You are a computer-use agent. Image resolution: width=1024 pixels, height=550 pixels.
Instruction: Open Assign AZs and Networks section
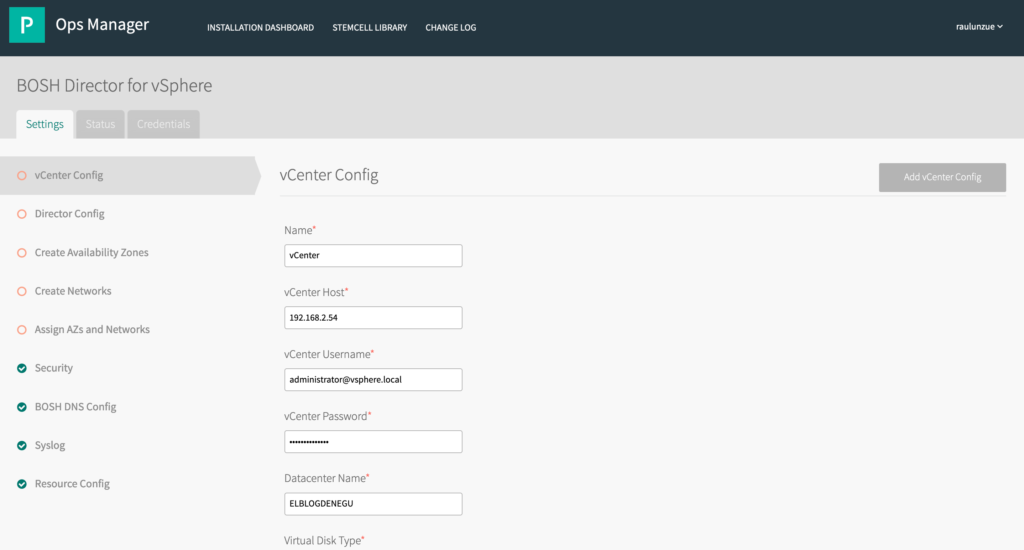coord(92,329)
